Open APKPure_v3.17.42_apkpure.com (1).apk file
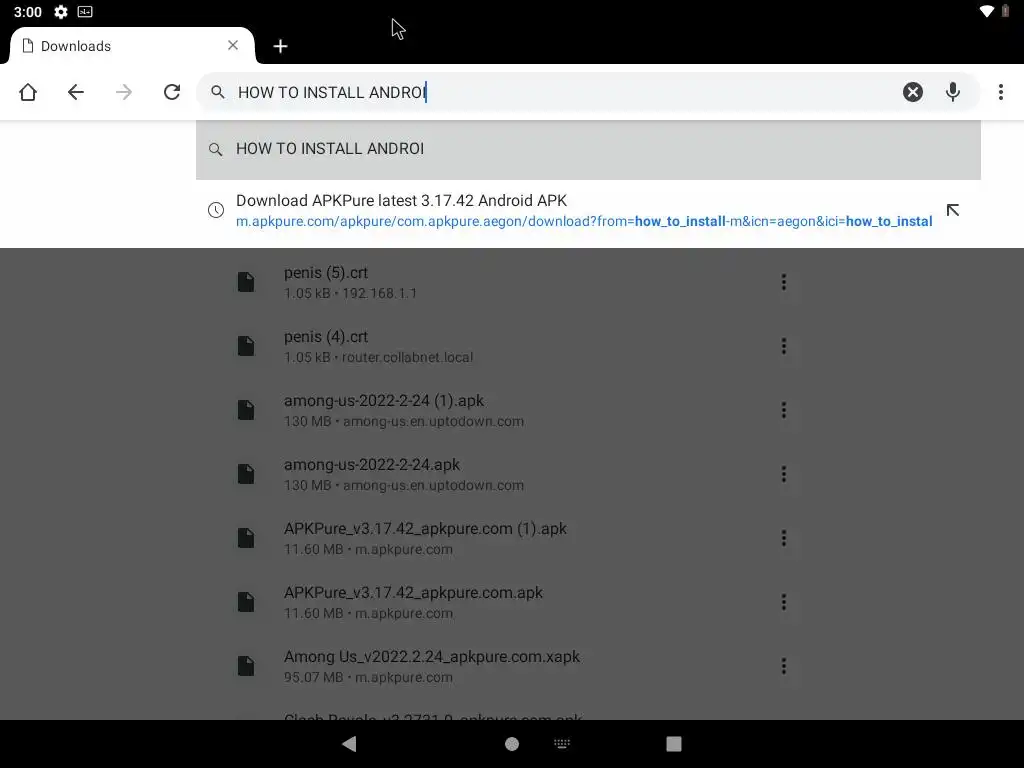Image resolution: width=1024 pixels, height=768 pixels. [425, 529]
